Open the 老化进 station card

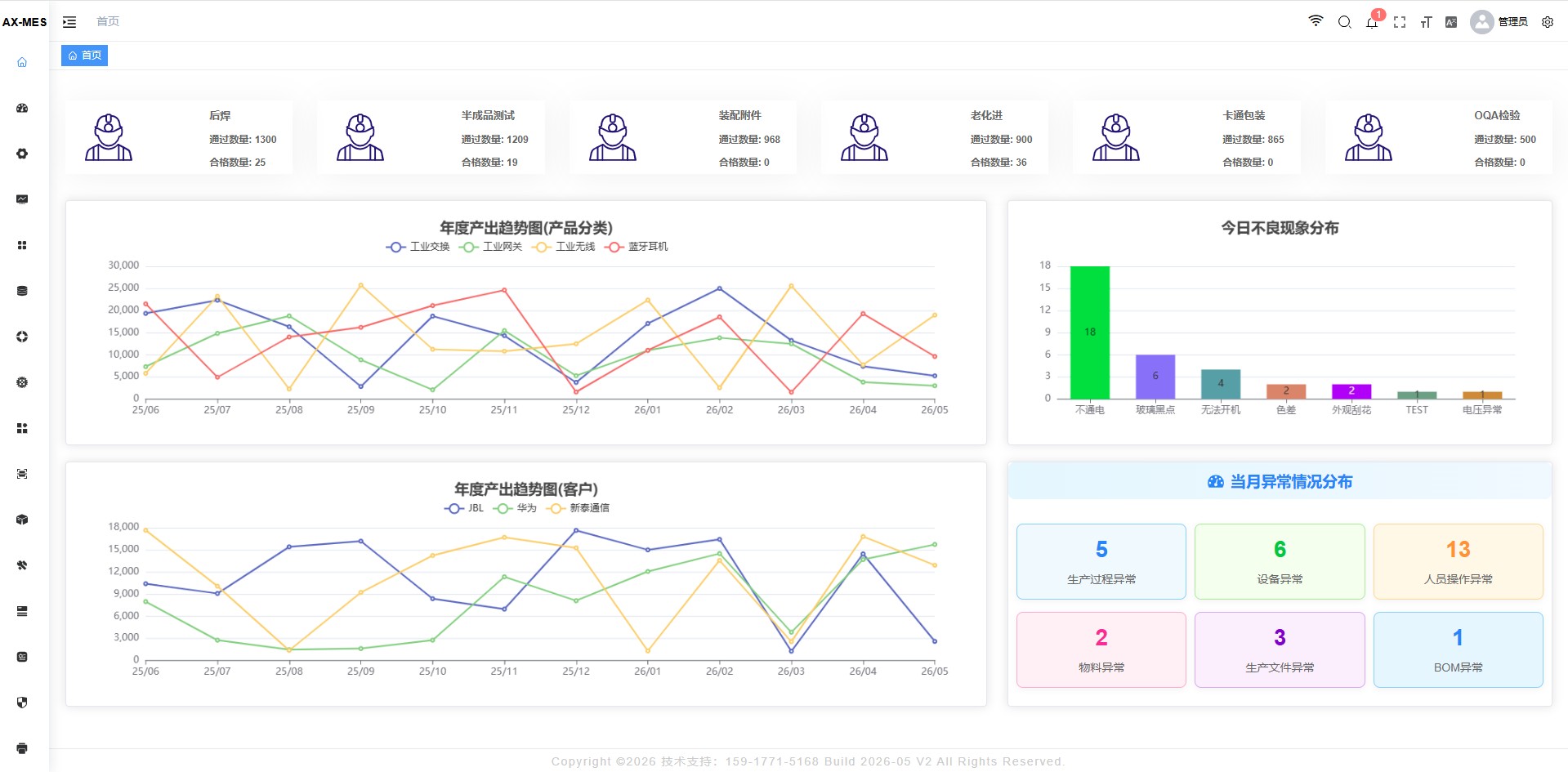pos(935,137)
